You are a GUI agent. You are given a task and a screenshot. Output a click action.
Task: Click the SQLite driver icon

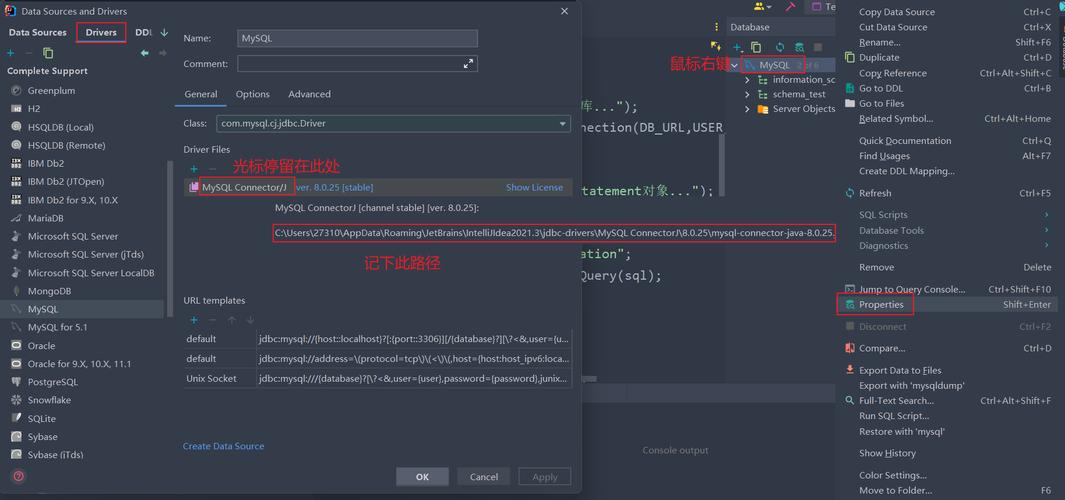pos(16,418)
